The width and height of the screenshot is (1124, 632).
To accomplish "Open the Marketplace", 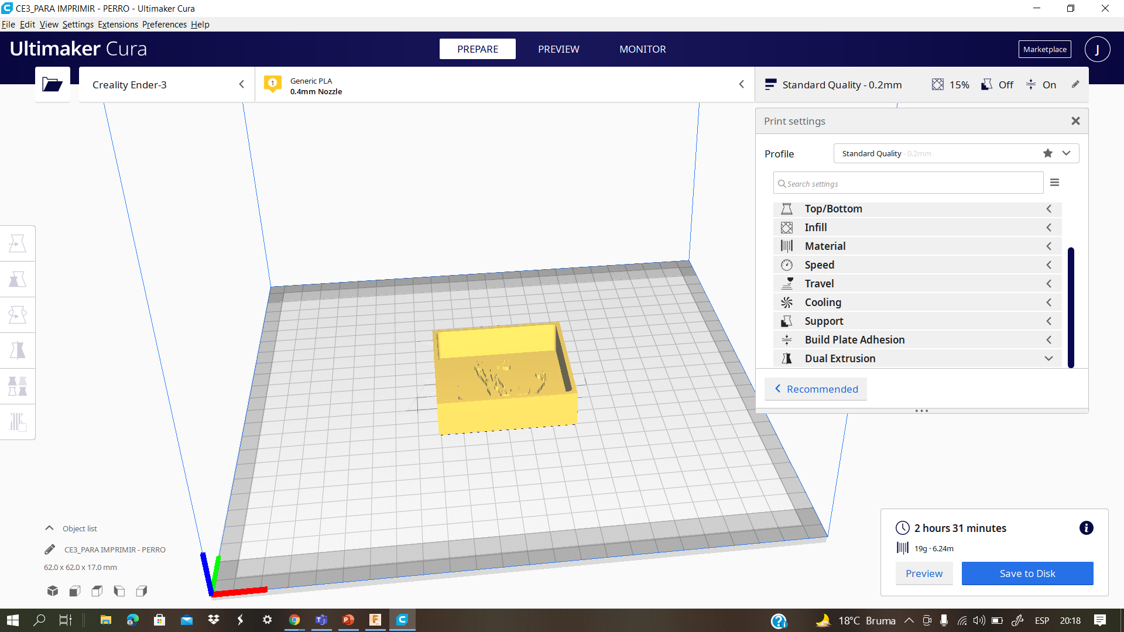I will [x=1044, y=49].
